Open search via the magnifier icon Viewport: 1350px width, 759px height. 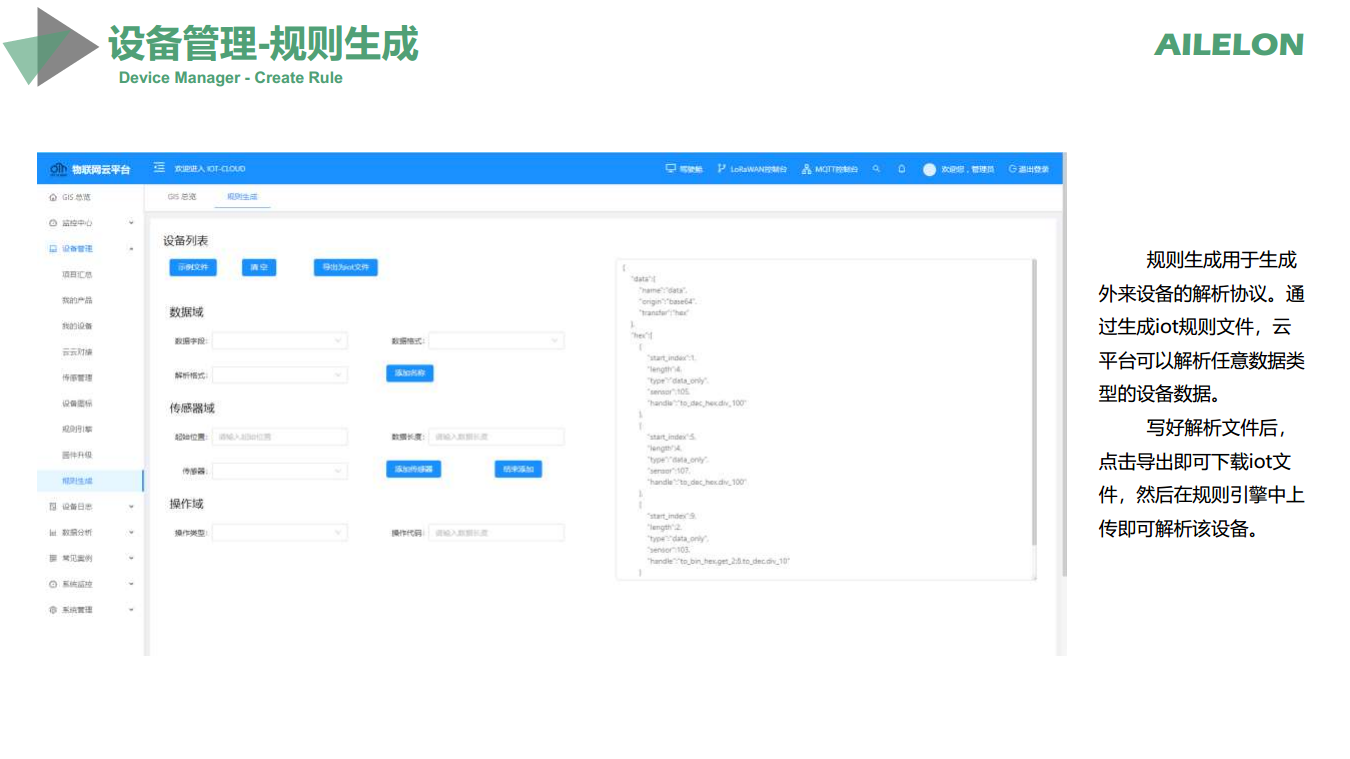[876, 169]
